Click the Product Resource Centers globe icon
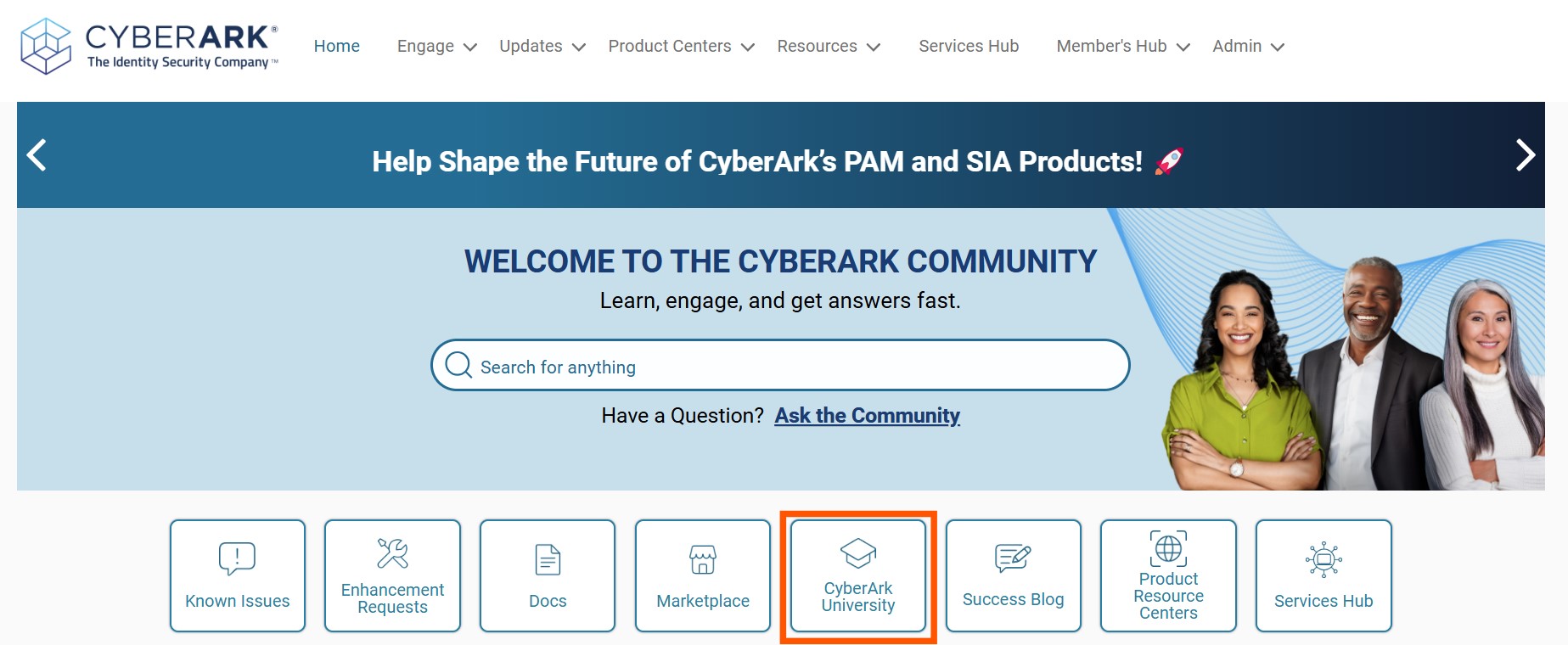 point(1168,548)
